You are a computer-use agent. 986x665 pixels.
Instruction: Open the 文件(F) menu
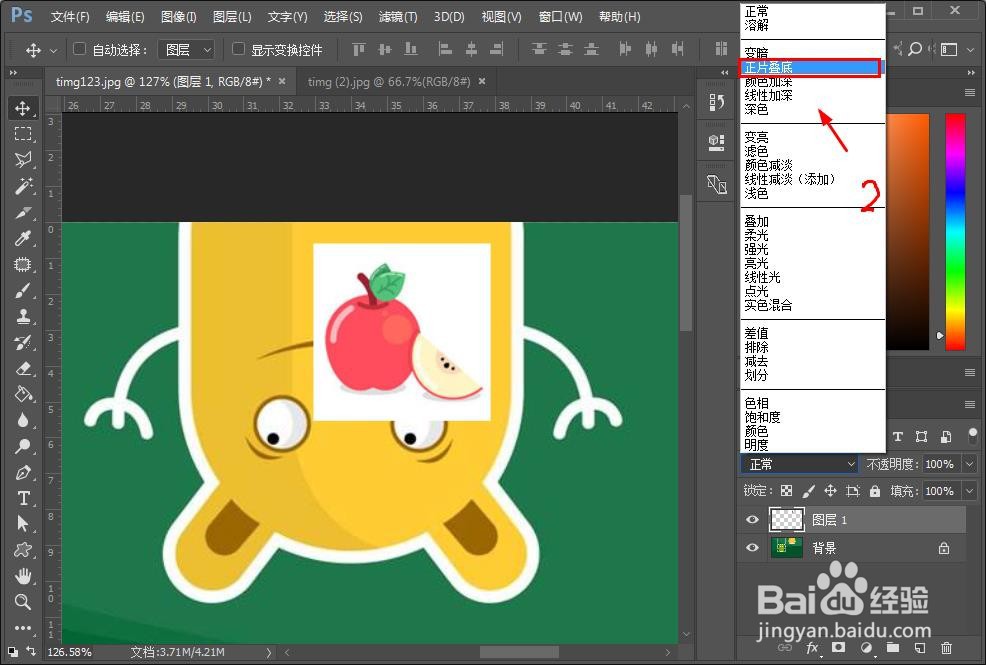[70, 17]
